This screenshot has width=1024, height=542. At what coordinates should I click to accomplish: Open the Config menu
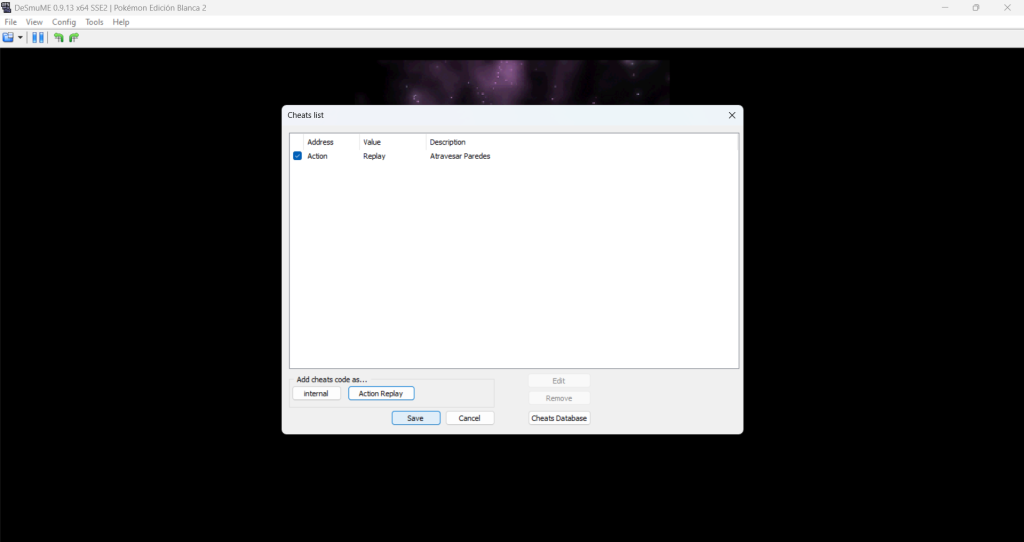(64, 22)
